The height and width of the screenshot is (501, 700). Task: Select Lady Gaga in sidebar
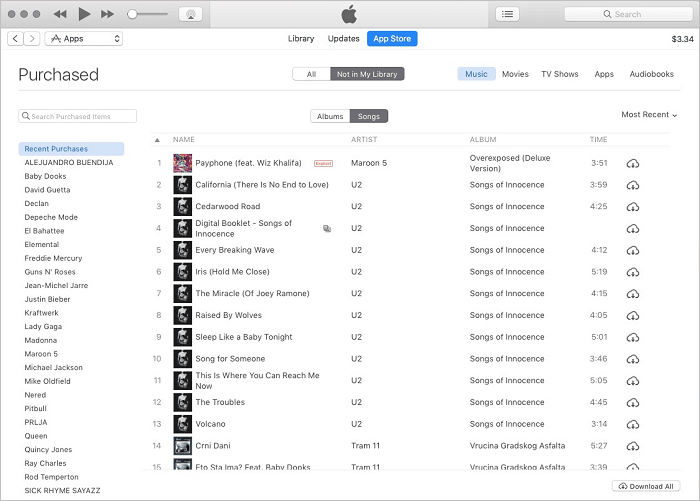point(43,326)
